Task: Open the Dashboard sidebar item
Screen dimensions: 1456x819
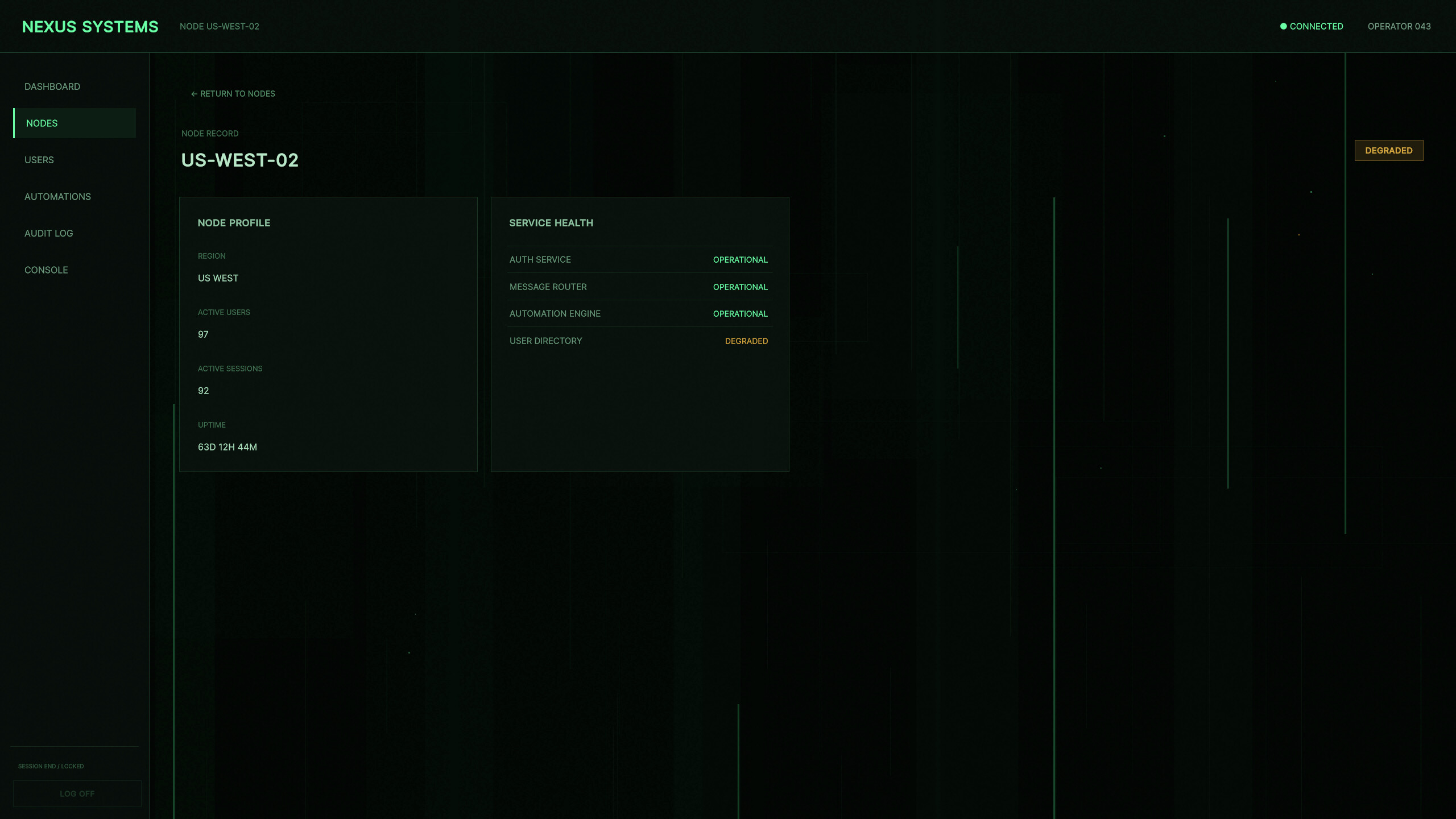Action: [75, 86]
